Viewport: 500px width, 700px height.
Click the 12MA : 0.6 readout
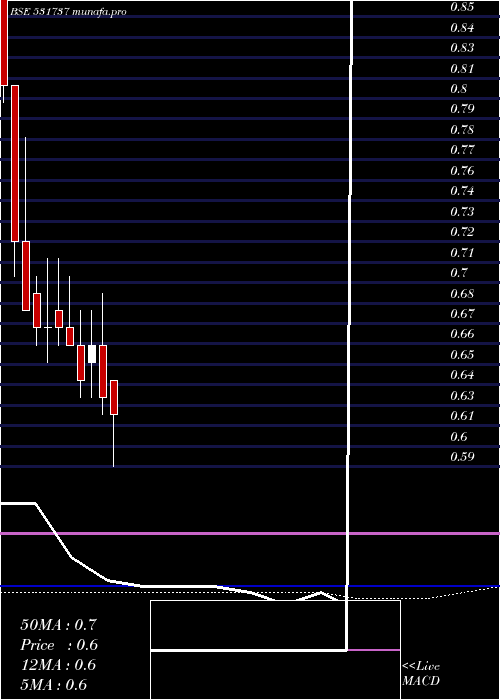pos(58,665)
